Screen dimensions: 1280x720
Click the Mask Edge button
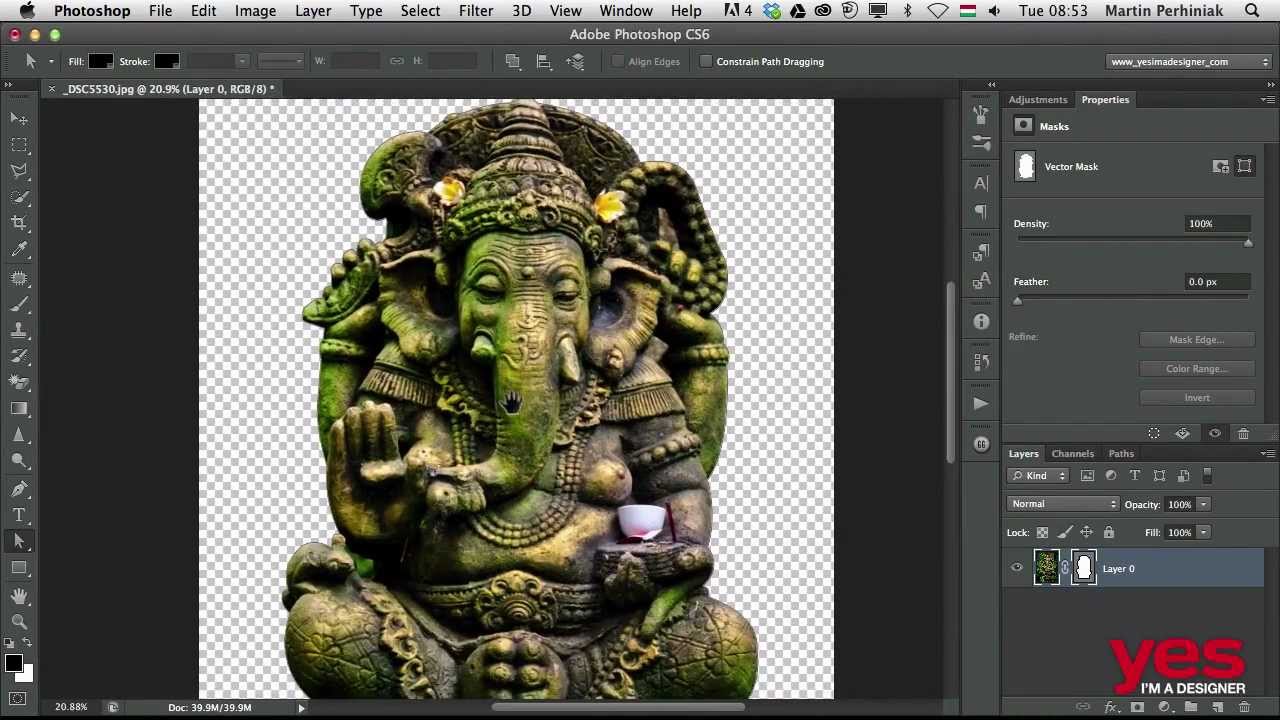(x=1196, y=339)
